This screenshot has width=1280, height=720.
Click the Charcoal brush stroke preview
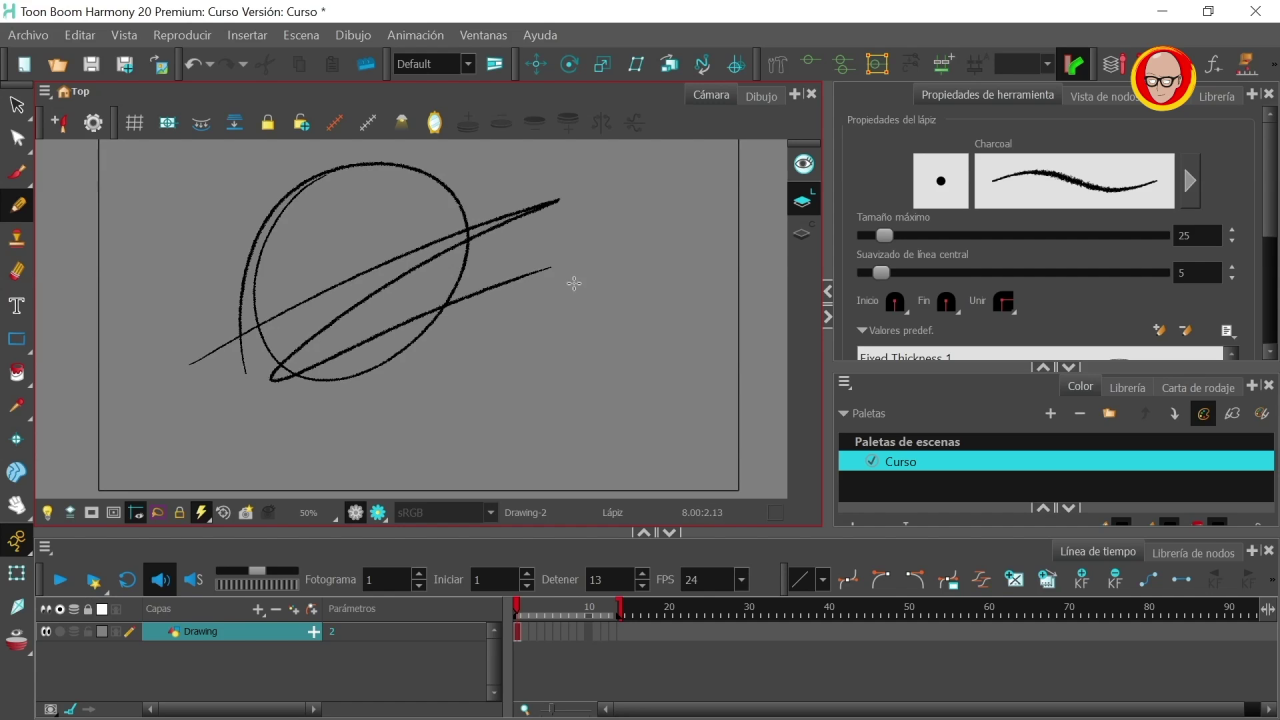coord(1074,181)
